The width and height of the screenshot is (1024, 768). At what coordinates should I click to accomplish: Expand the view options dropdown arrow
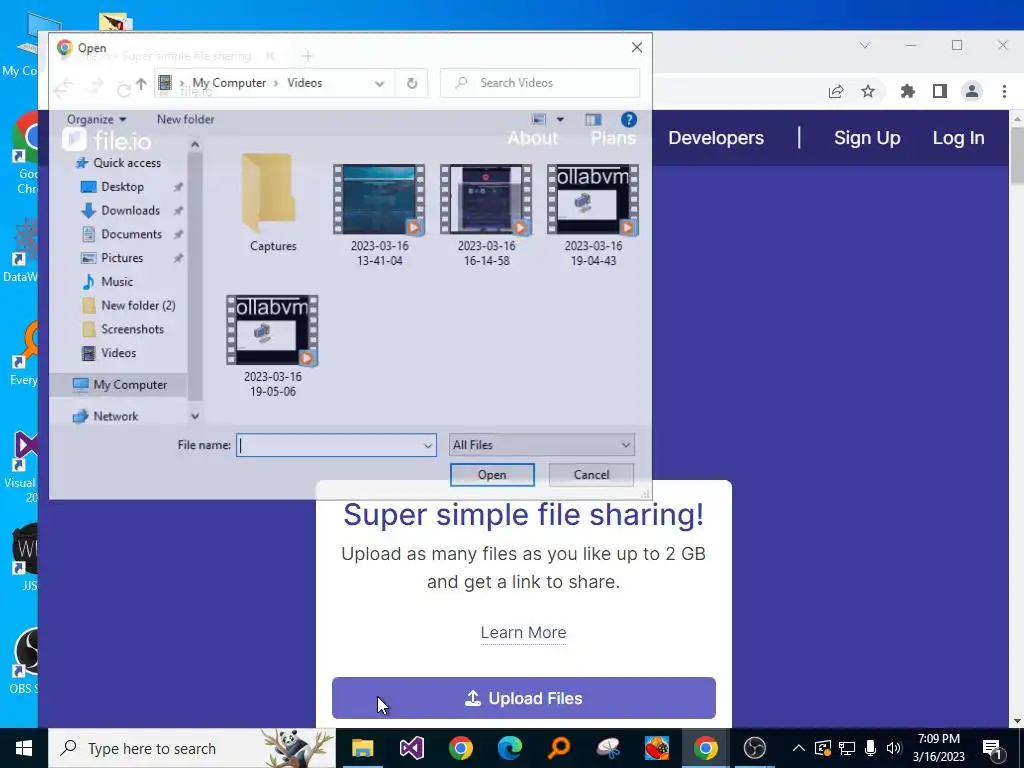(560, 120)
